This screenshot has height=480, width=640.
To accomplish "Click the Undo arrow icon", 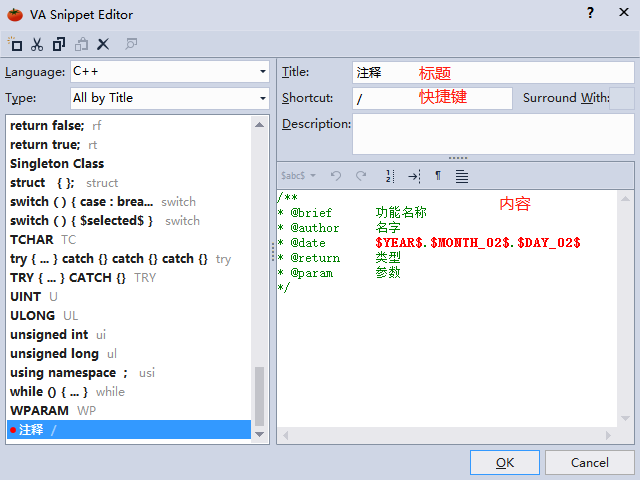I will tap(336, 176).
